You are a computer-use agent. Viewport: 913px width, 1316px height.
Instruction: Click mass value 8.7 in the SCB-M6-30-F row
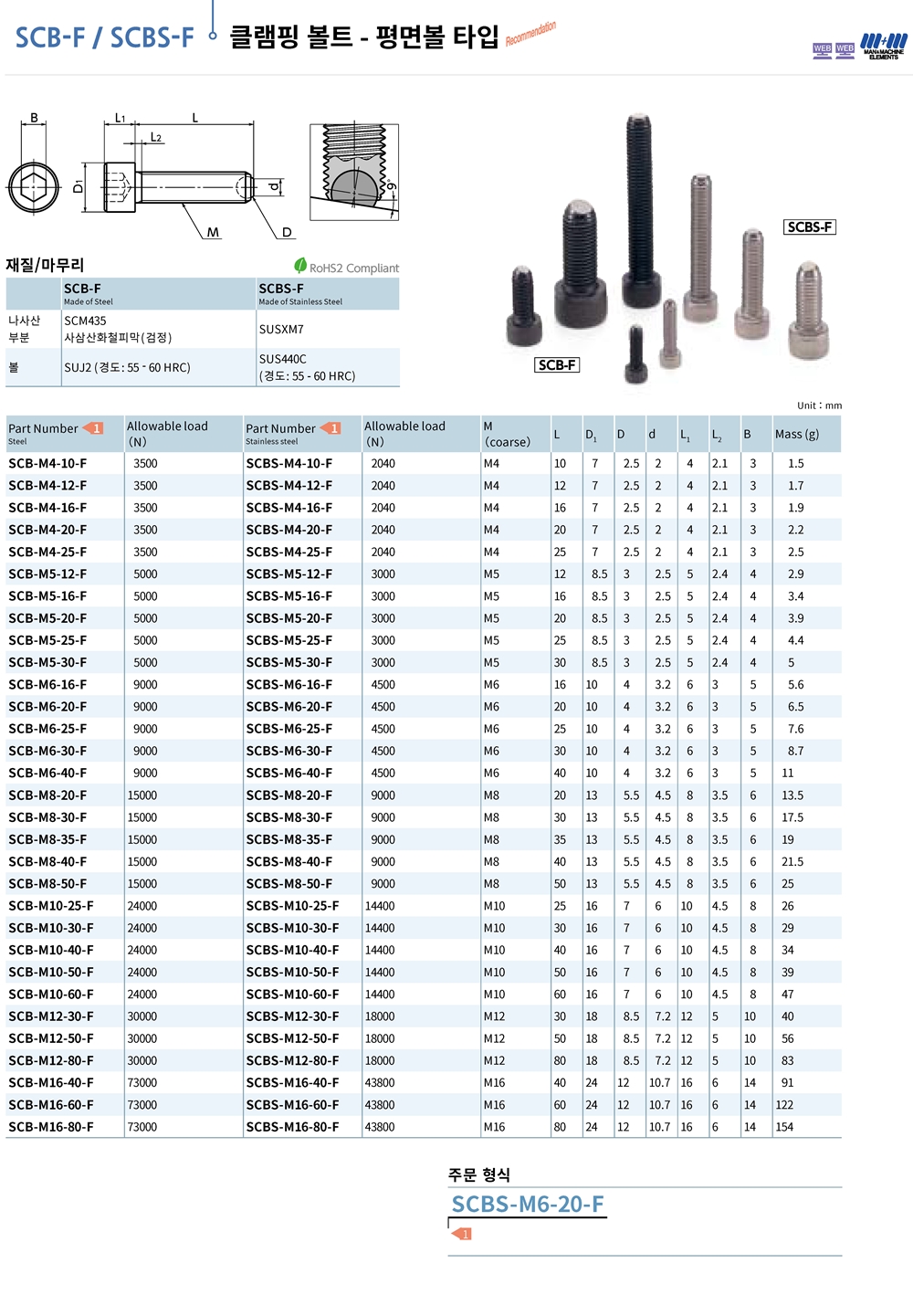796,752
